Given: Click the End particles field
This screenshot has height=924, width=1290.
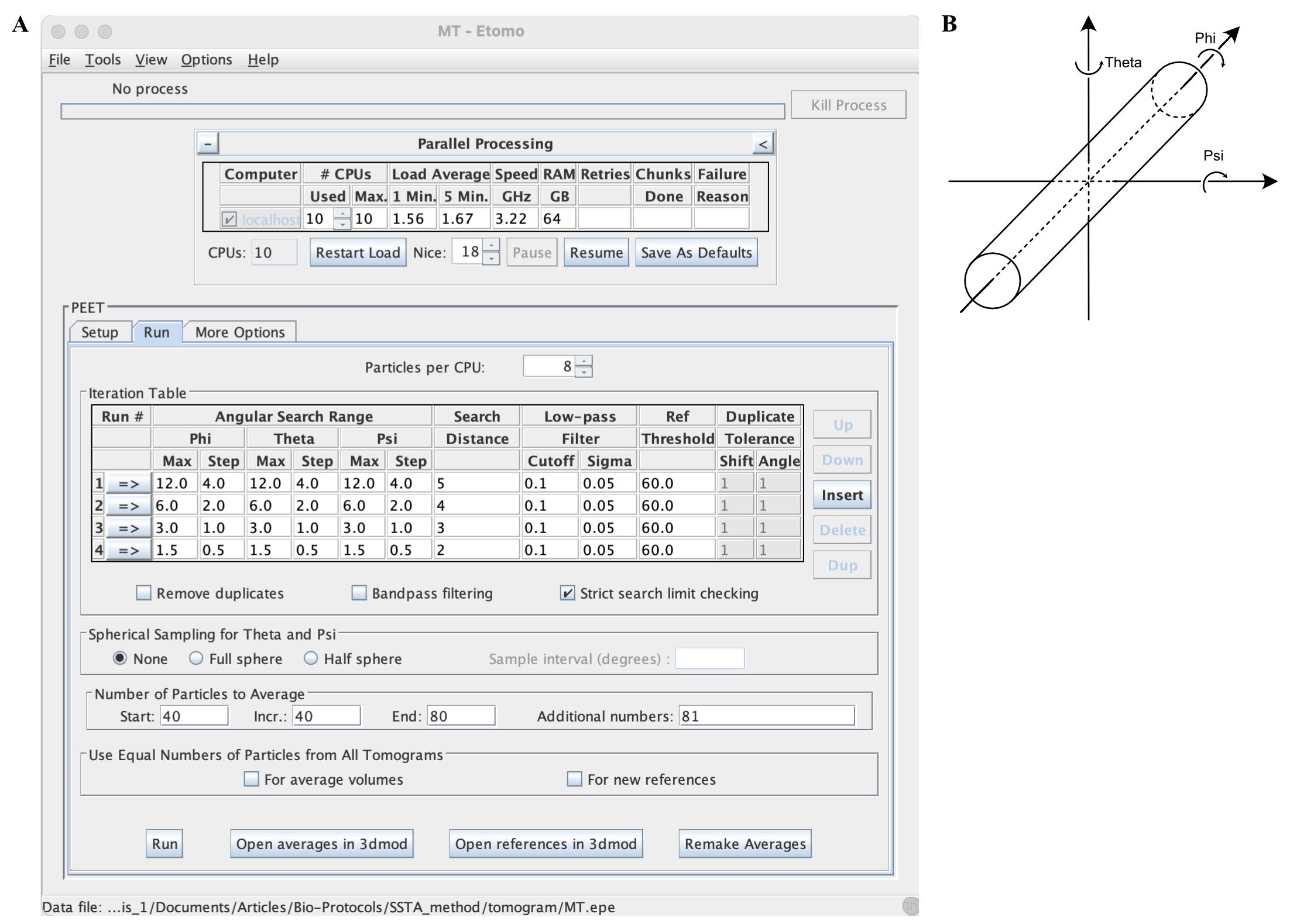Looking at the screenshot, I should (x=461, y=716).
